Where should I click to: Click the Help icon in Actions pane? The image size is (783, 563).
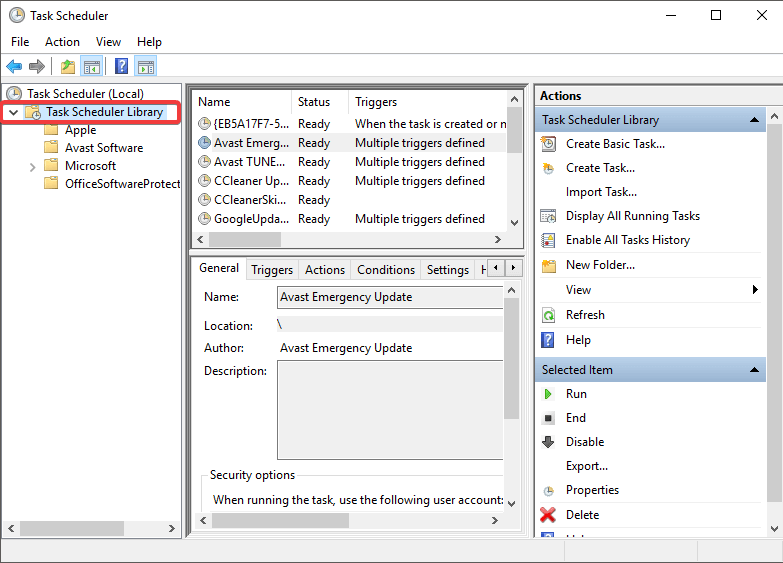pyautogui.click(x=548, y=340)
